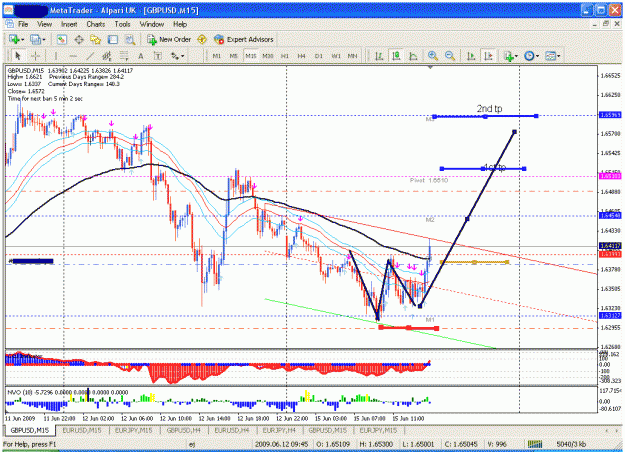Viewport: 625px width, 452px height.
Task: Zoom out on the chart
Action: [x=450, y=56]
